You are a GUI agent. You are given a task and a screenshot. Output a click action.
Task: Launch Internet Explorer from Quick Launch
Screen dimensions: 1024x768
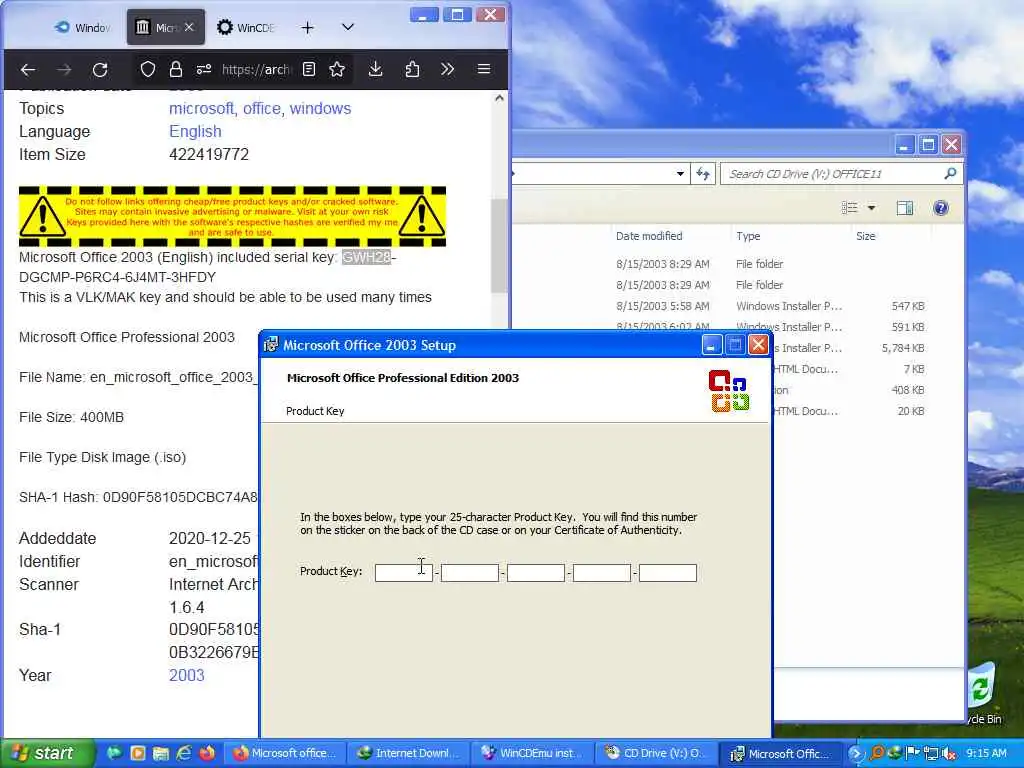pyautogui.click(x=184, y=753)
